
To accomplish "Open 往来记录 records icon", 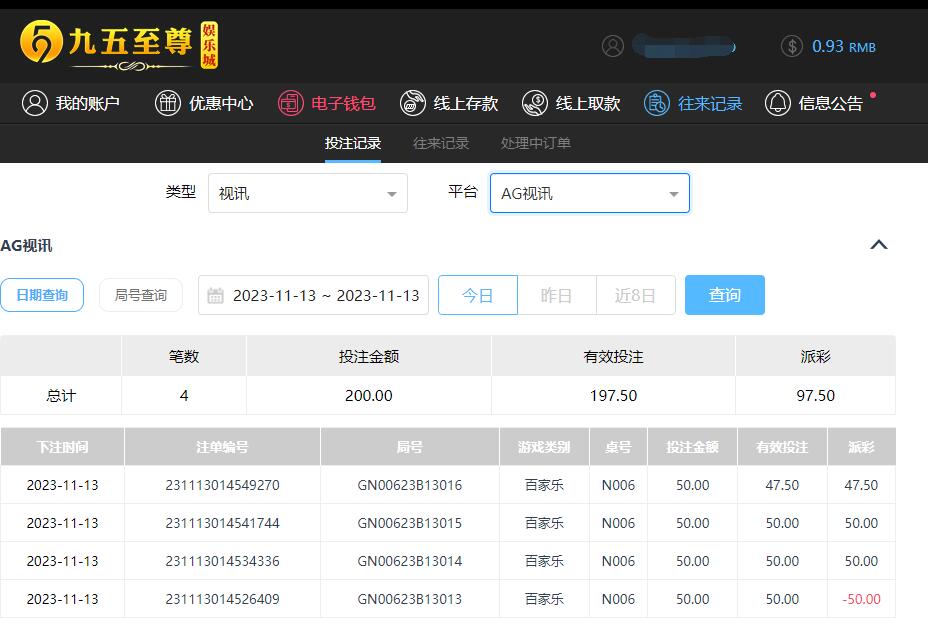I will pos(656,103).
